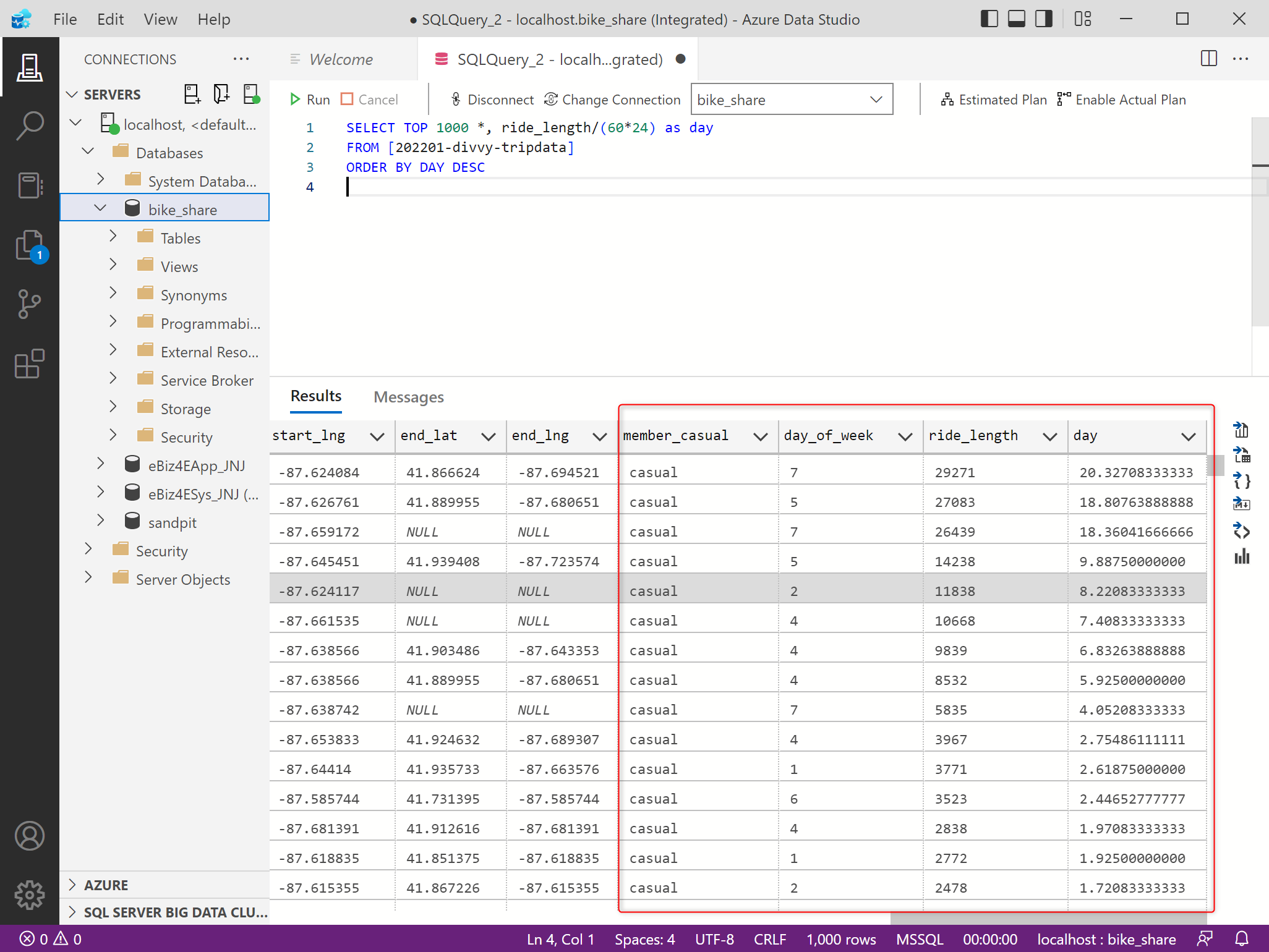Open the Search view in activity bar
1269x952 pixels.
pos(29,125)
